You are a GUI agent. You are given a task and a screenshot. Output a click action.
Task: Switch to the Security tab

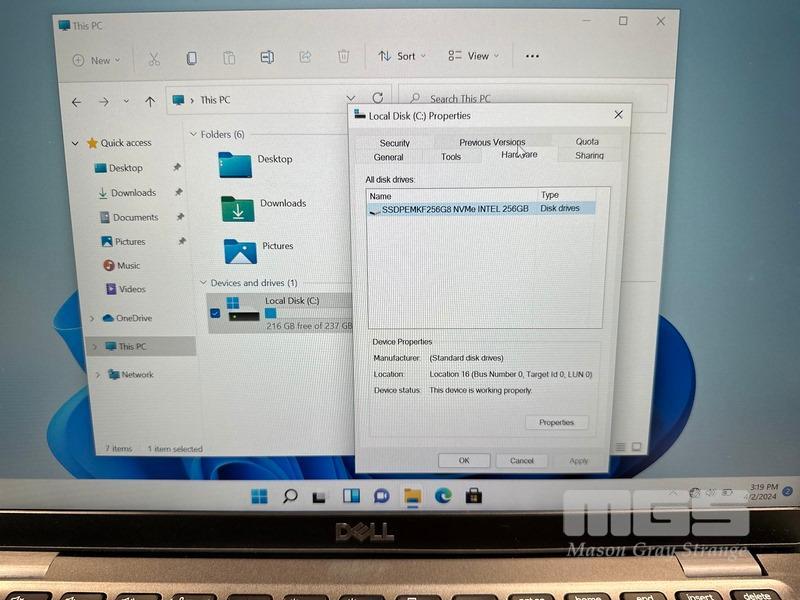click(x=395, y=143)
